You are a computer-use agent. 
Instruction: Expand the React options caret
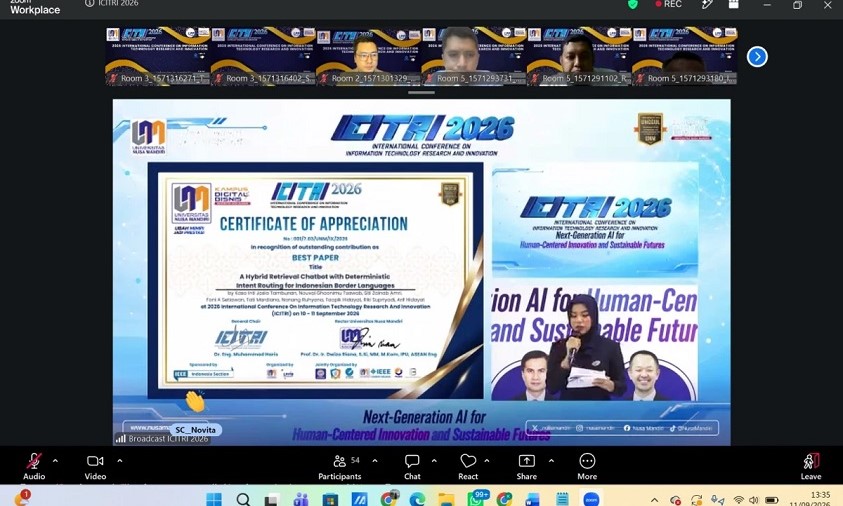click(x=487, y=461)
